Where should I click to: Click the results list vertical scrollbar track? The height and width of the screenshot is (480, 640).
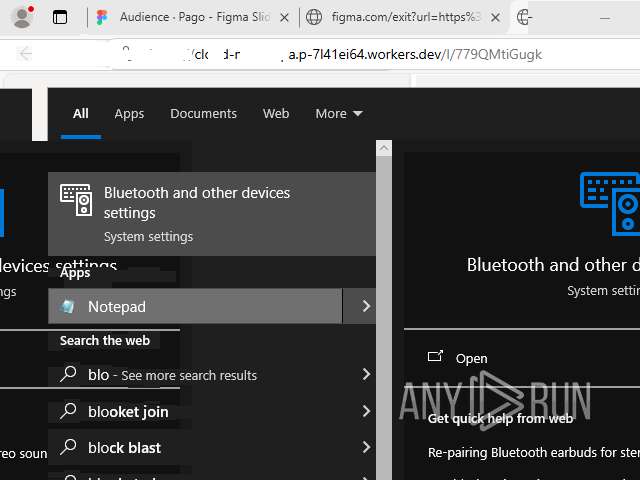pos(384,318)
